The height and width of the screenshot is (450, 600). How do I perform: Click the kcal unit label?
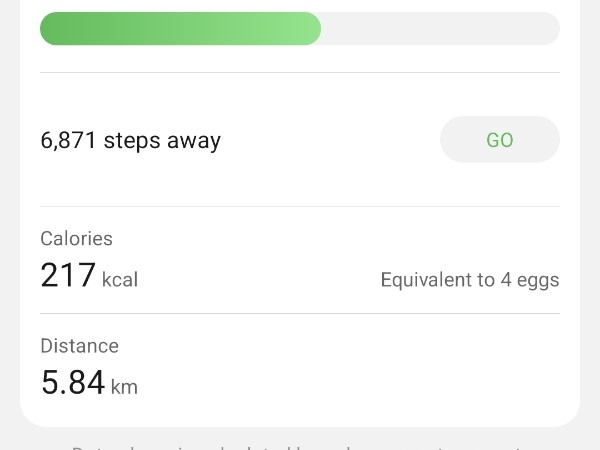tap(120, 279)
